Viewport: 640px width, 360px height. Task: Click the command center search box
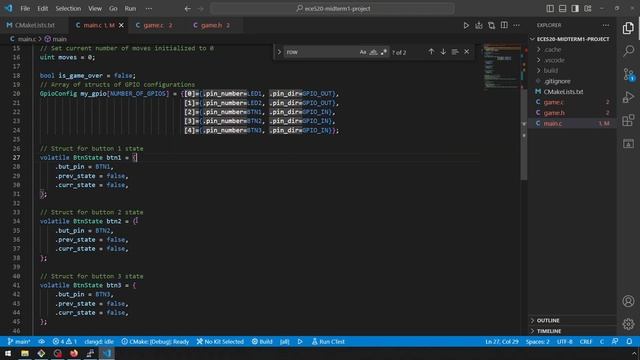click(332, 9)
